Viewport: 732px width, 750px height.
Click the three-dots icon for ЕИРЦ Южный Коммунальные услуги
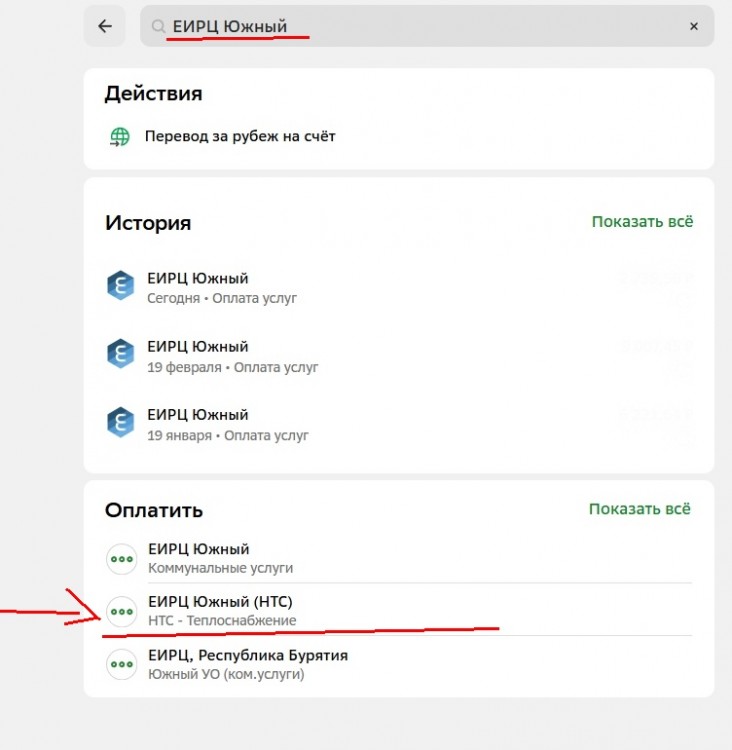(x=122, y=559)
